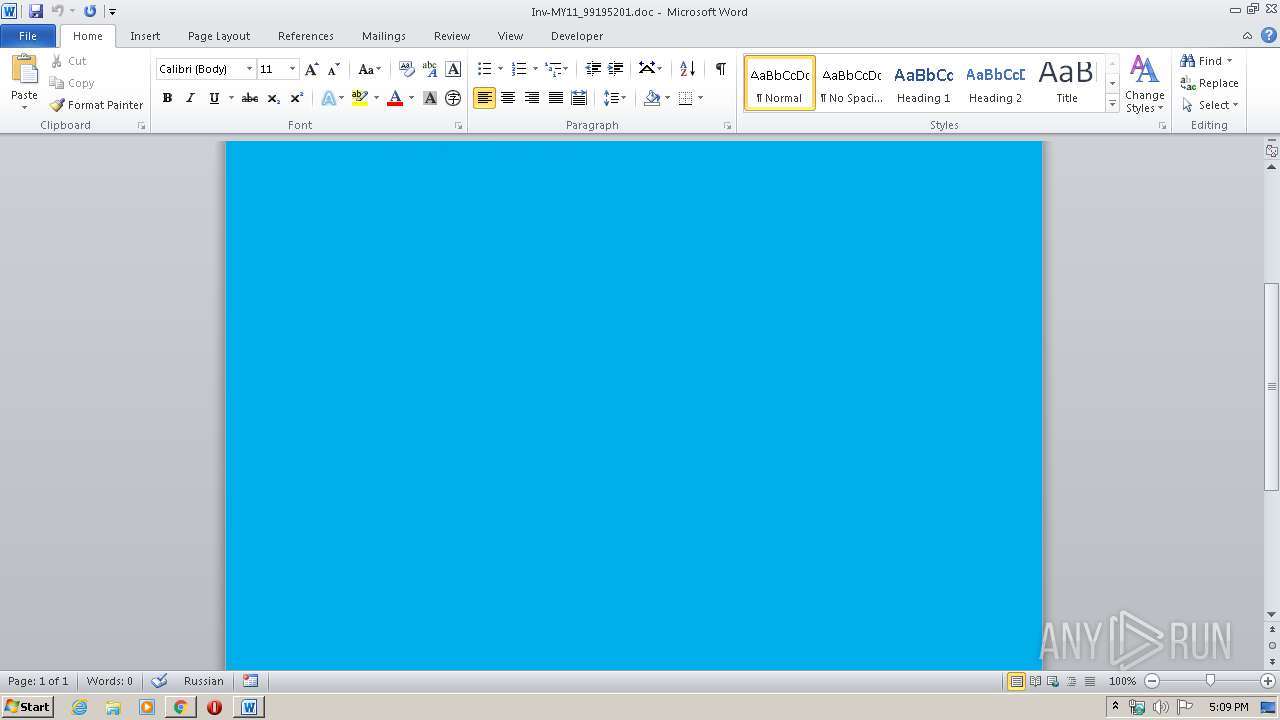This screenshot has height=720, width=1280.
Task: Click Shrink Font icon
Action: [x=334, y=69]
